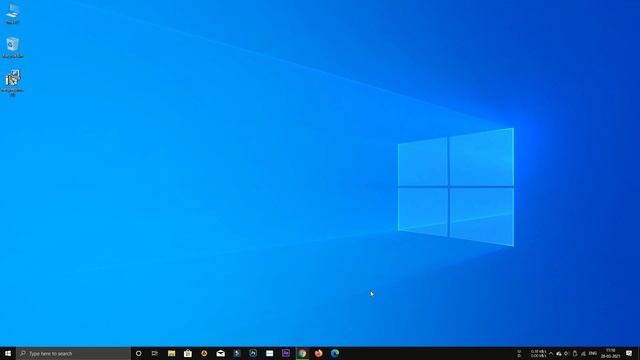The width and height of the screenshot is (640, 360).
Task: Open the clock and date flyout
Action: coord(611,353)
